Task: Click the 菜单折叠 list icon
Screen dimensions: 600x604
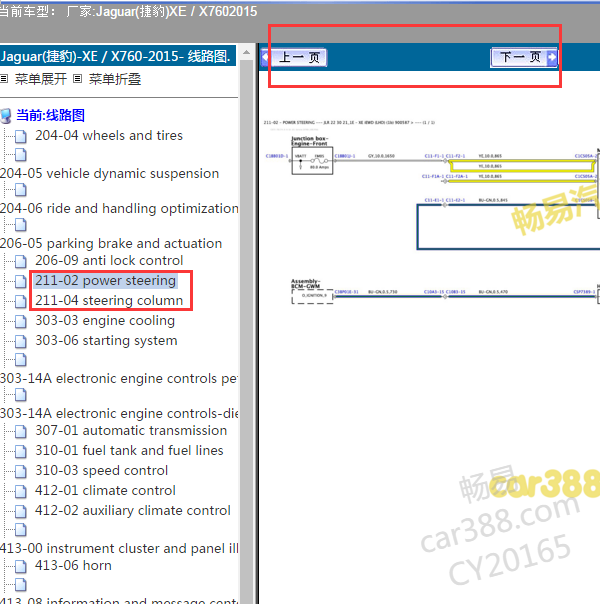Action: tap(77, 79)
